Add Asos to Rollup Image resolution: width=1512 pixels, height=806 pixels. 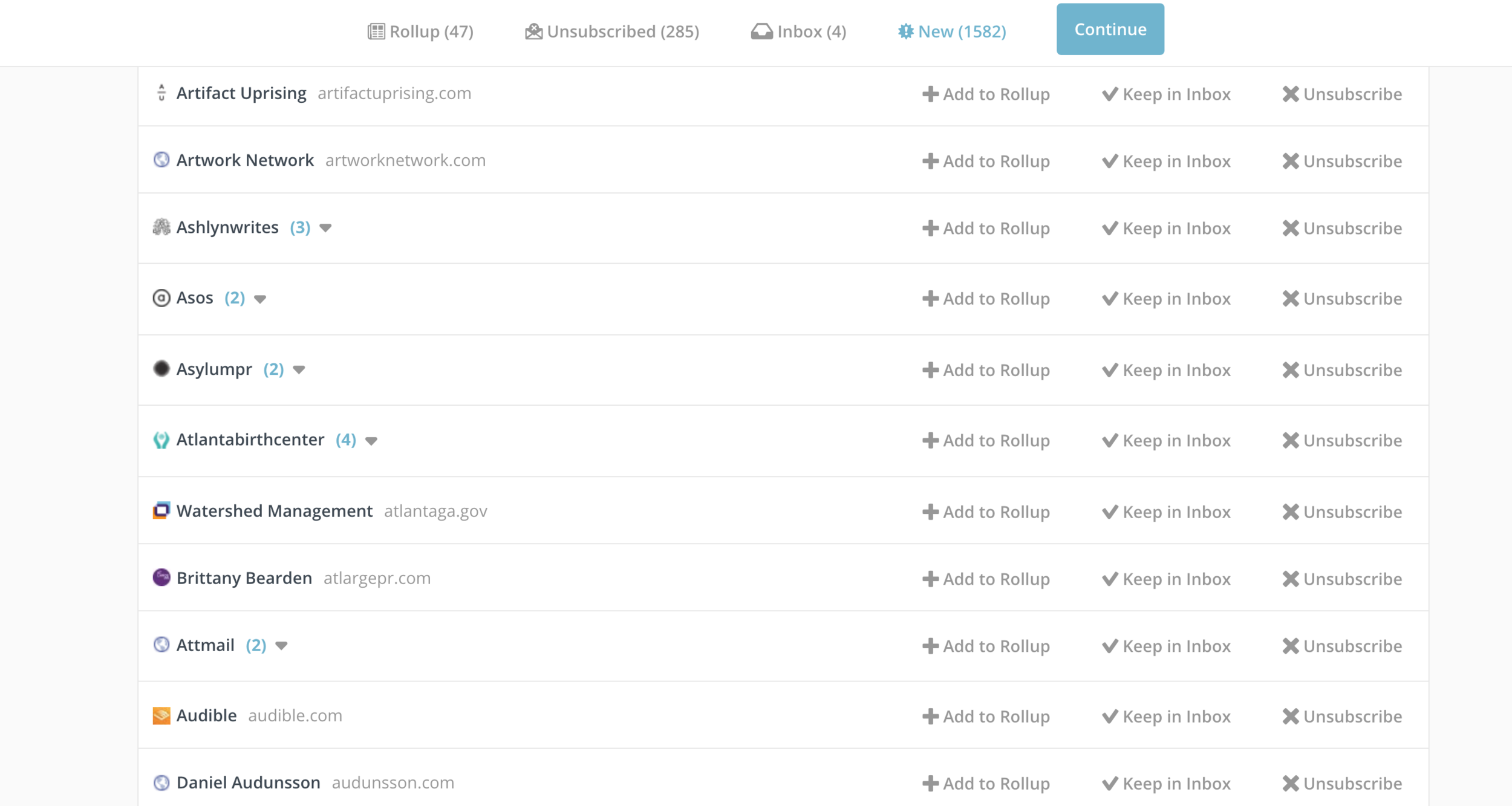click(986, 299)
